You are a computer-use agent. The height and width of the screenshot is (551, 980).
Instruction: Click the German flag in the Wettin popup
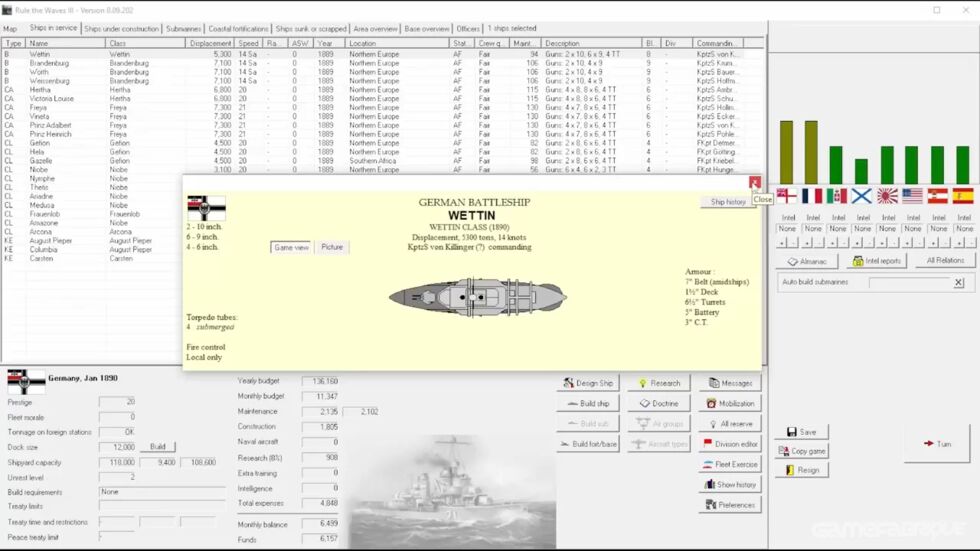click(206, 208)
